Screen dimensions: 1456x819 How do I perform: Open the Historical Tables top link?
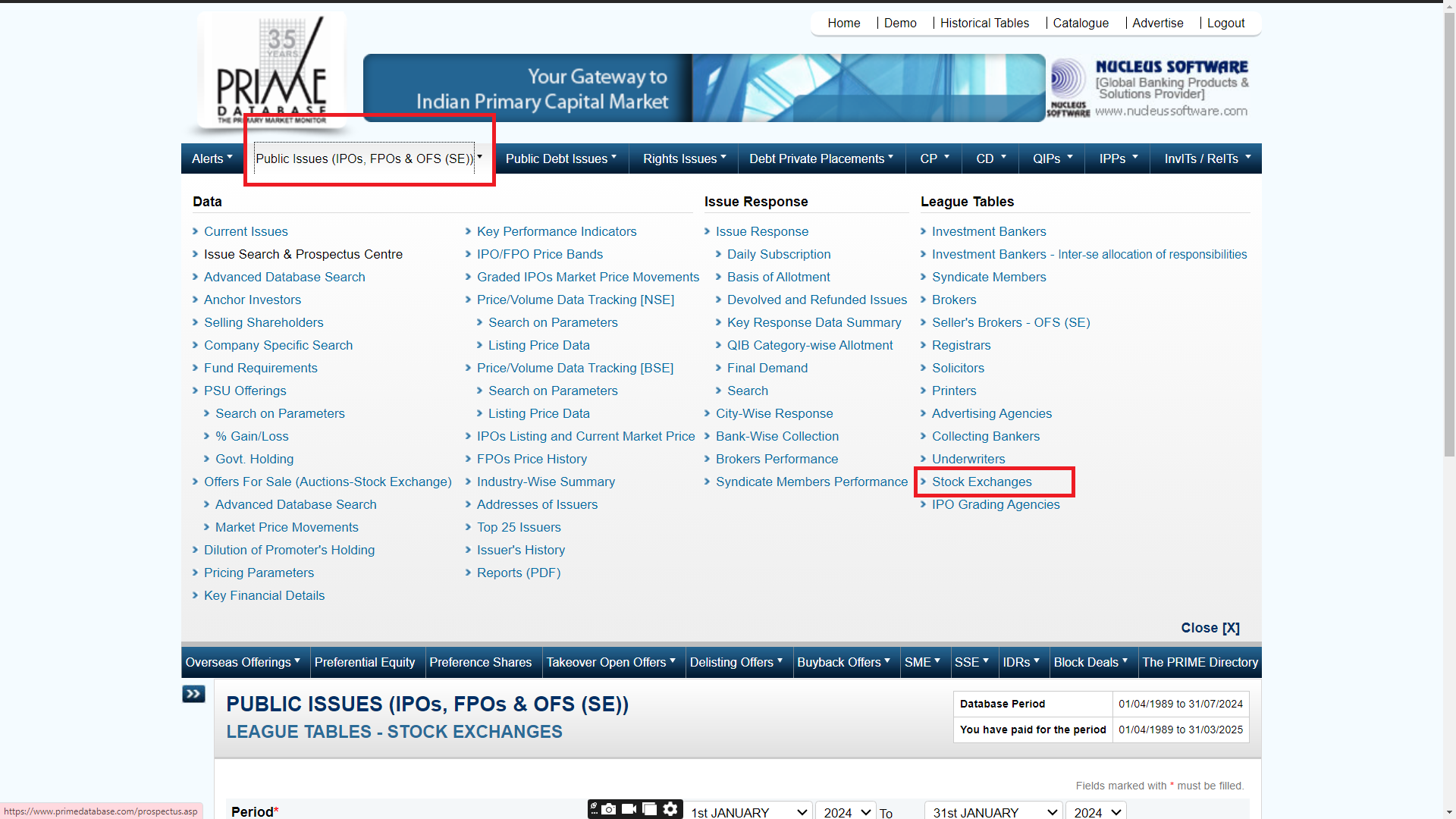pos(984,23)
